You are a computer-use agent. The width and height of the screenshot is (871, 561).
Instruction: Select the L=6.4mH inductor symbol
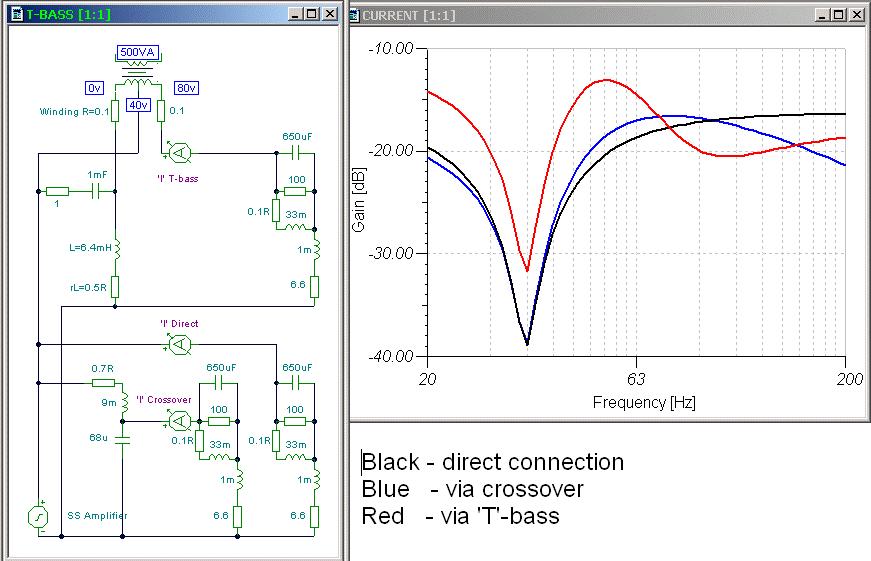pyautogui.click(x=117, y=249)
